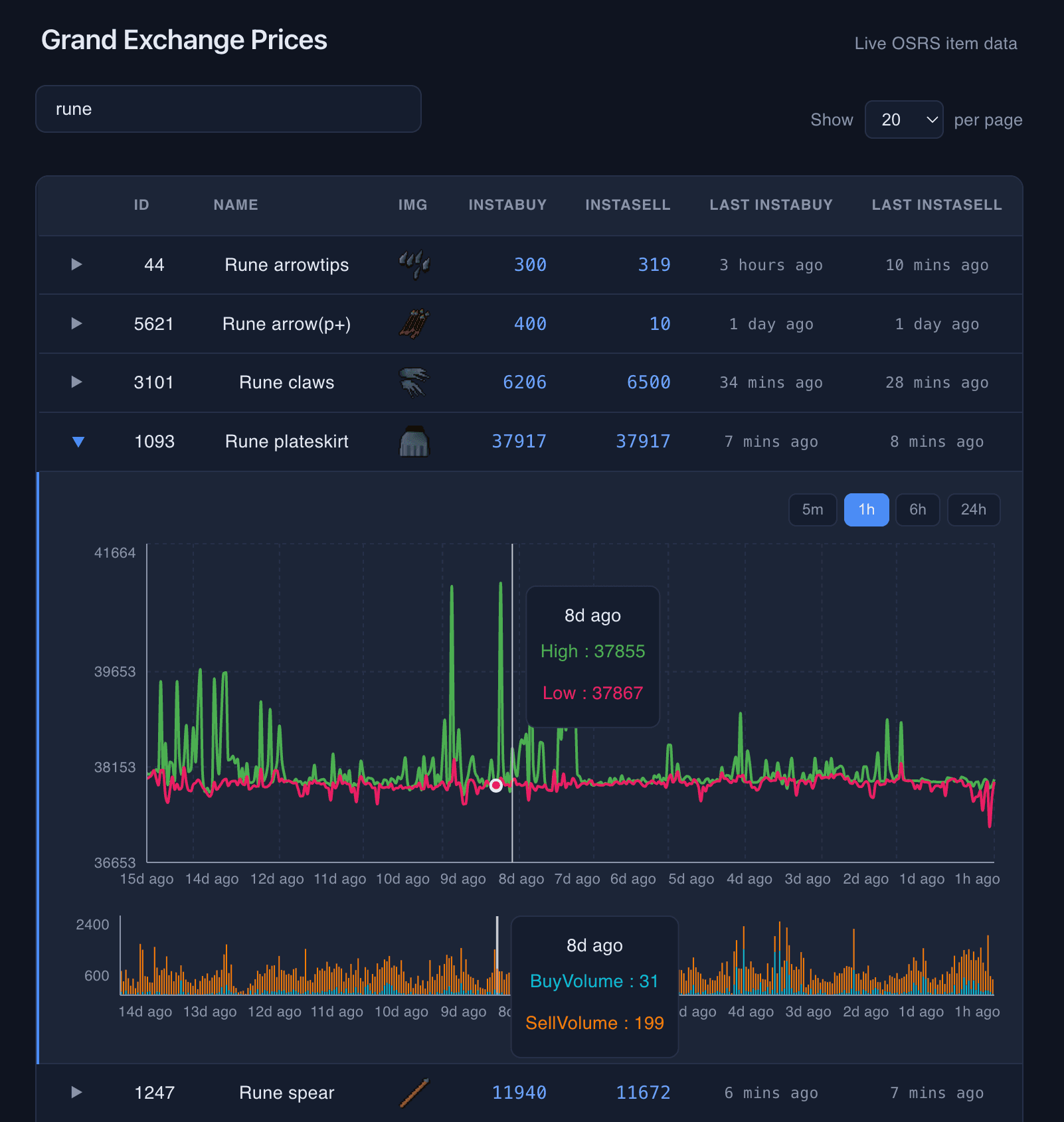Switch chart to 24h interval

pos(973,510)
